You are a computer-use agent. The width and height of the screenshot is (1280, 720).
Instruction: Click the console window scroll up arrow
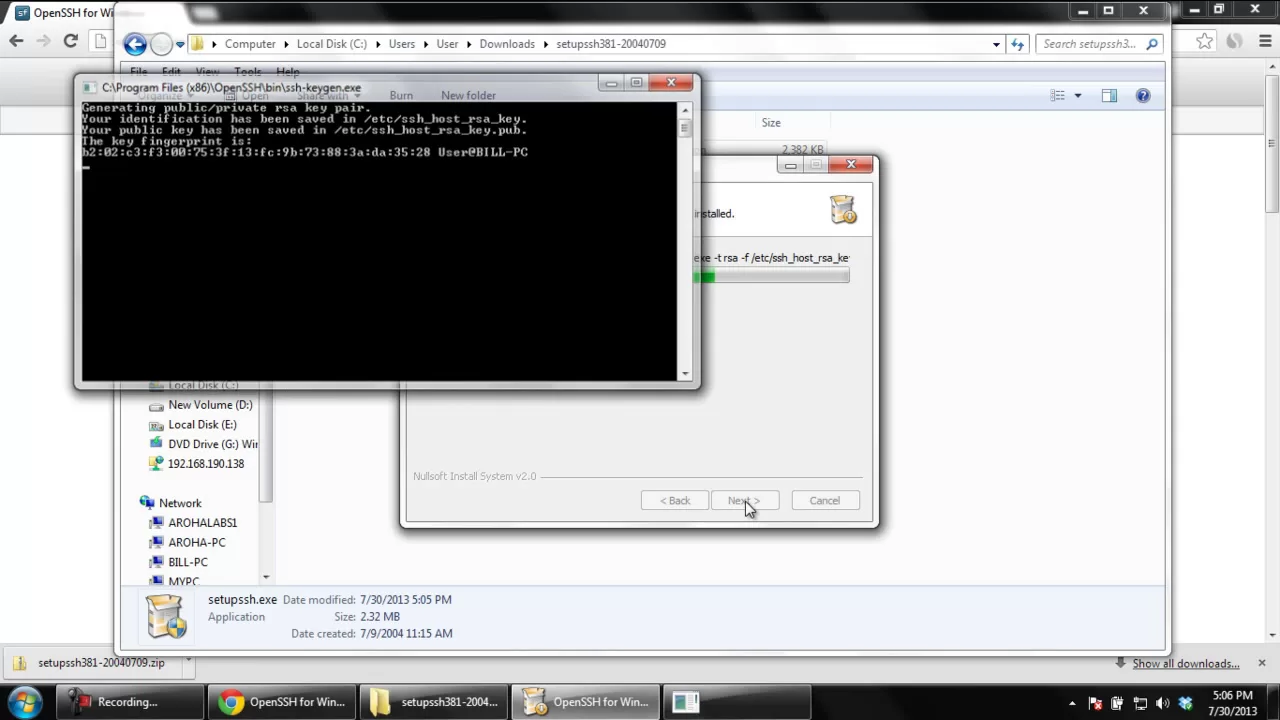pyautogui.click(x=685, y=108)
